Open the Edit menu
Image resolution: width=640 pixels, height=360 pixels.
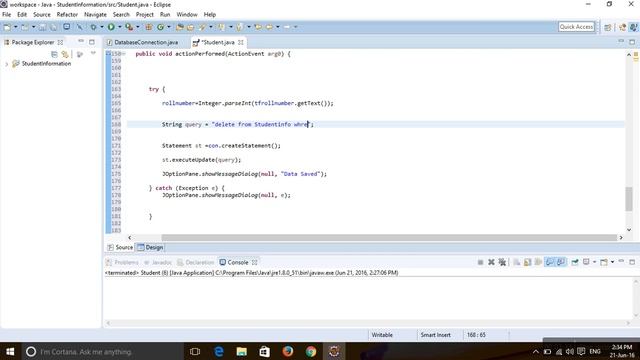[22, 14]
